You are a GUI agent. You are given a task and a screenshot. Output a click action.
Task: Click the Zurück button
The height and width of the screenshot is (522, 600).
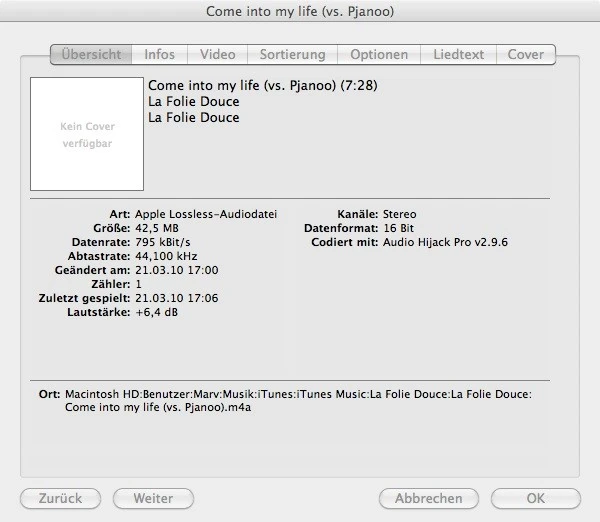[60, 498]
